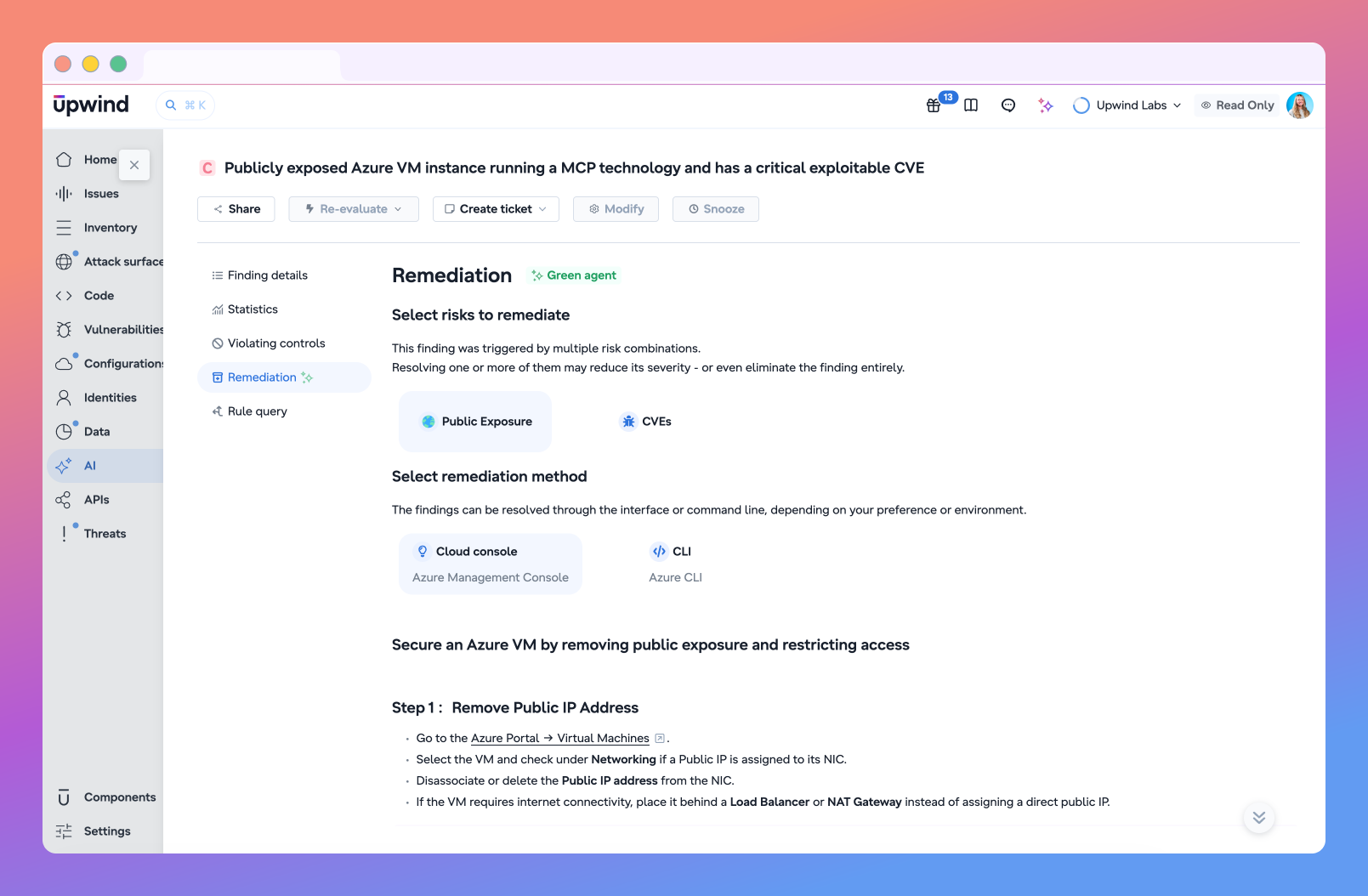
Task: Click the Read Only badge
Action: pos(1237,105)
